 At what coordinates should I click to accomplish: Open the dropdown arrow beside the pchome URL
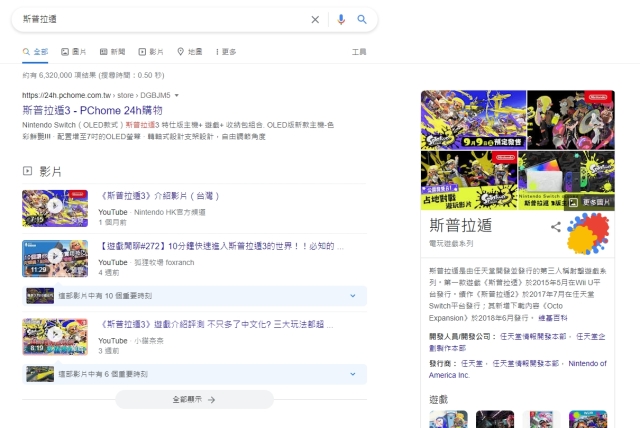pos(177,96)
